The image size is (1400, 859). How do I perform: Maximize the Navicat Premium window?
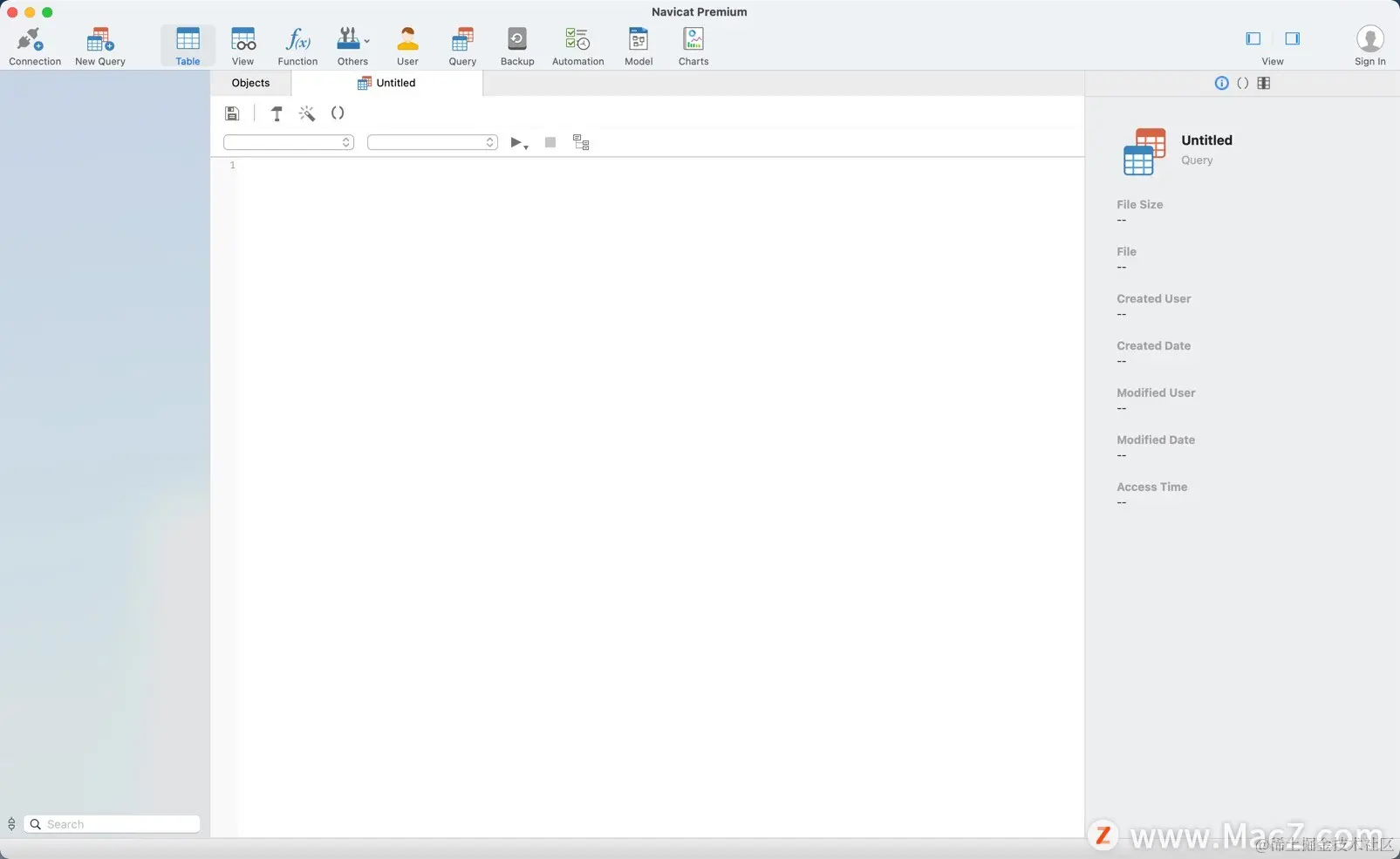point(47,12)
